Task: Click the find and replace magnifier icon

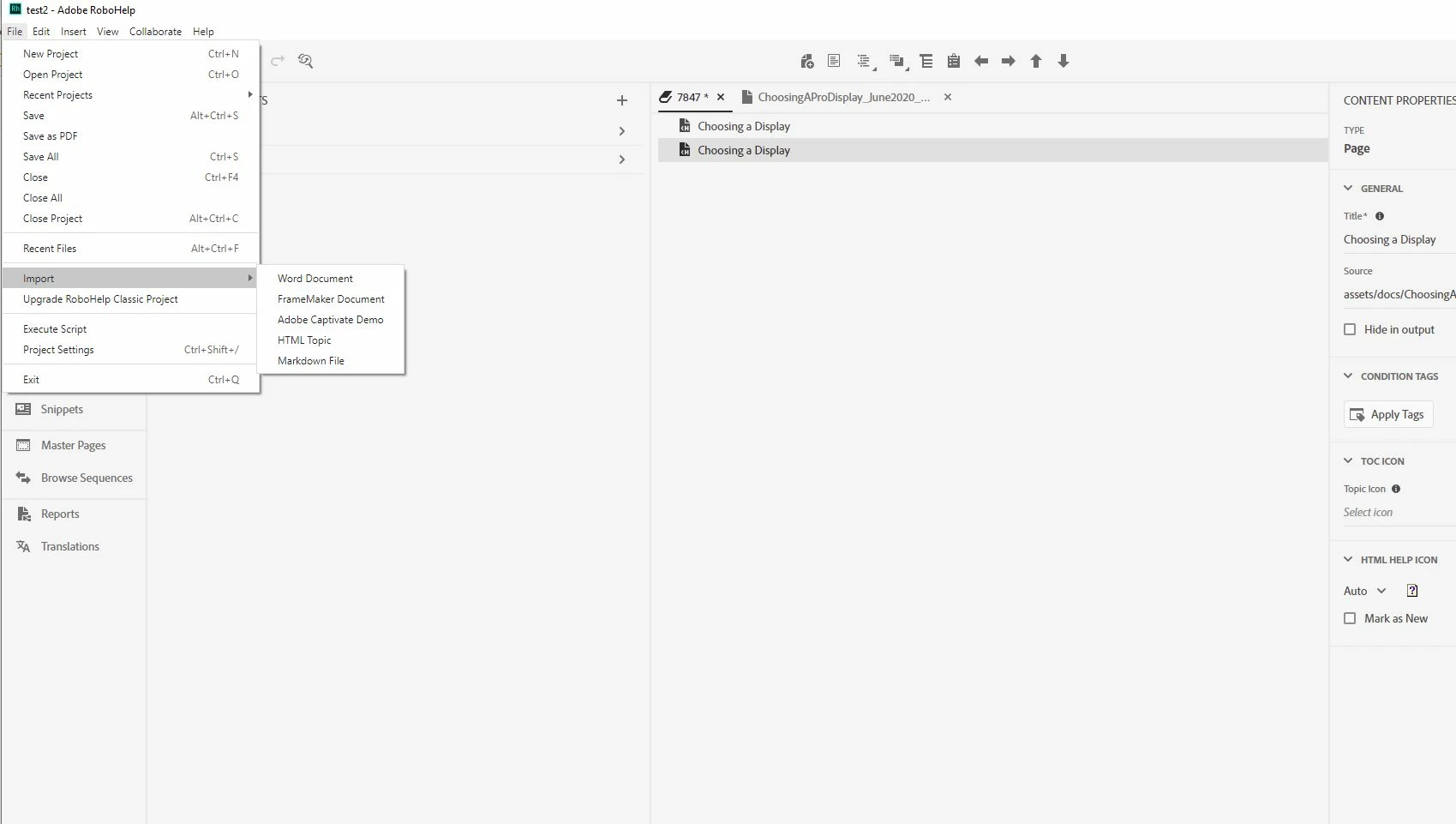Action: (305, 61)
